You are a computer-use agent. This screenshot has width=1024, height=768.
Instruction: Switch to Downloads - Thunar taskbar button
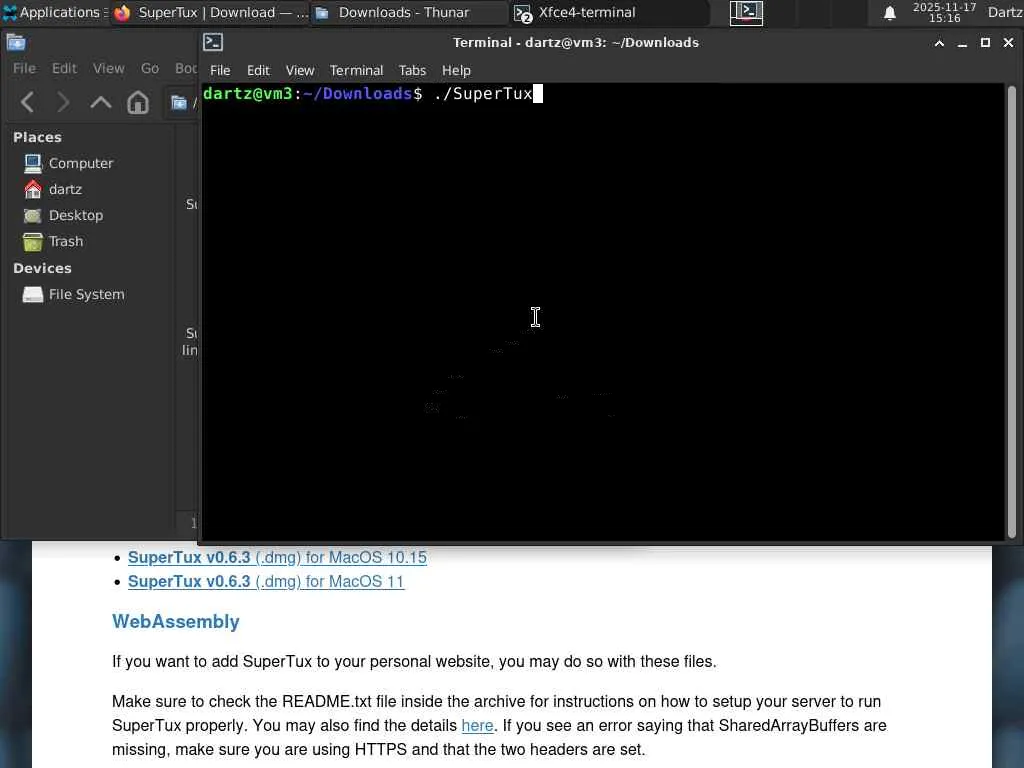point(409,12)
